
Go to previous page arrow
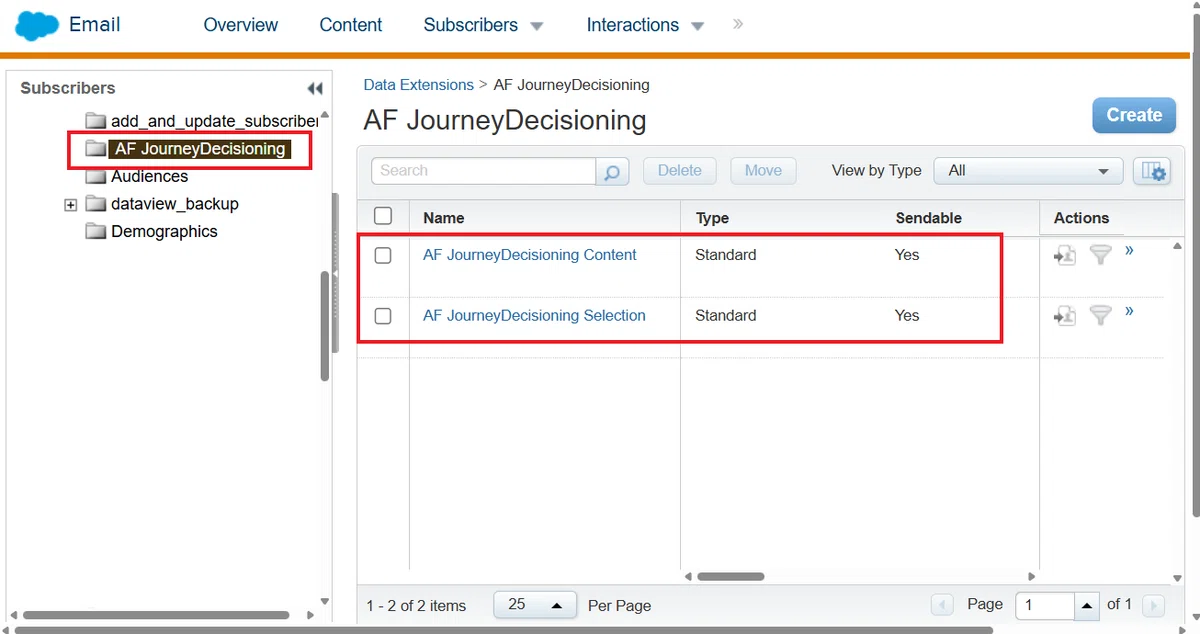tap(942, 605)
